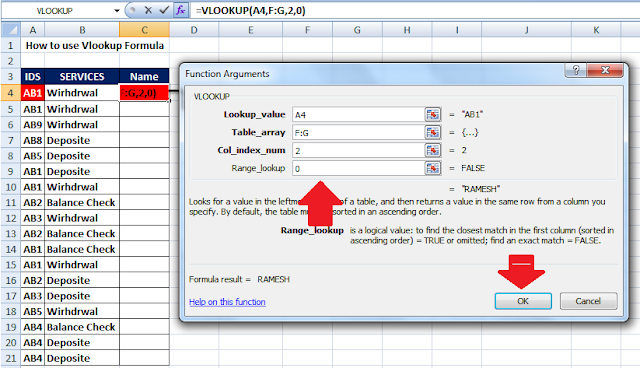Select column H header
This screenshot has width=640, height=368.
407,30
